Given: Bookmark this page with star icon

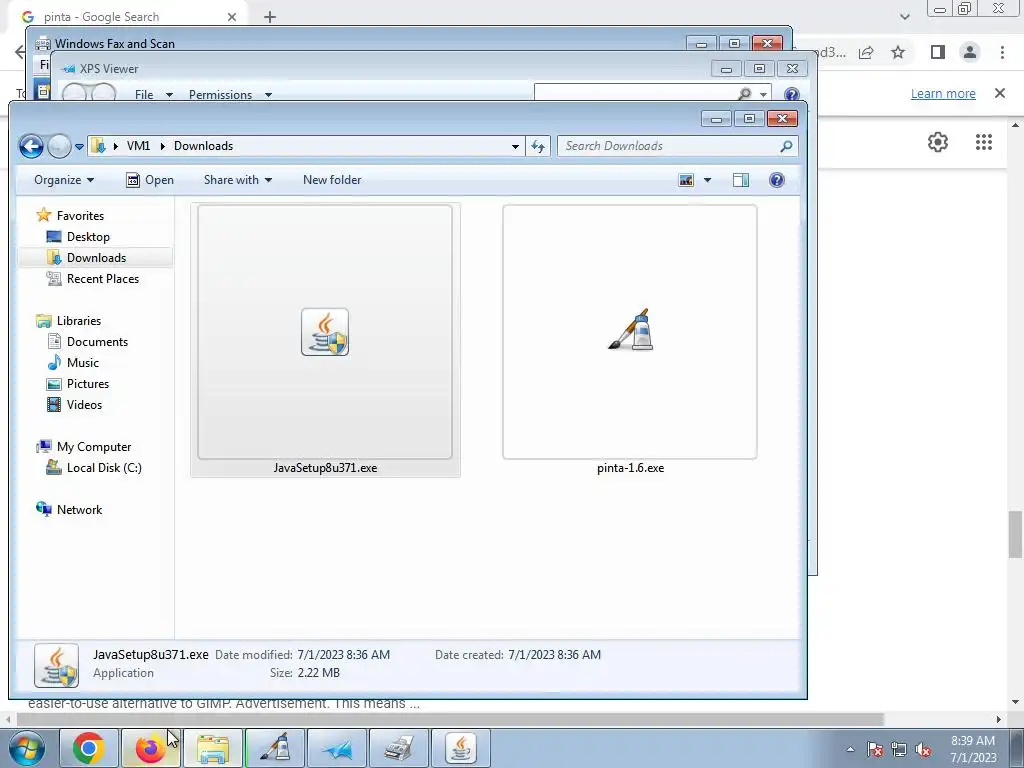Looking at the screenshot, I should click(x=898, y=52).
